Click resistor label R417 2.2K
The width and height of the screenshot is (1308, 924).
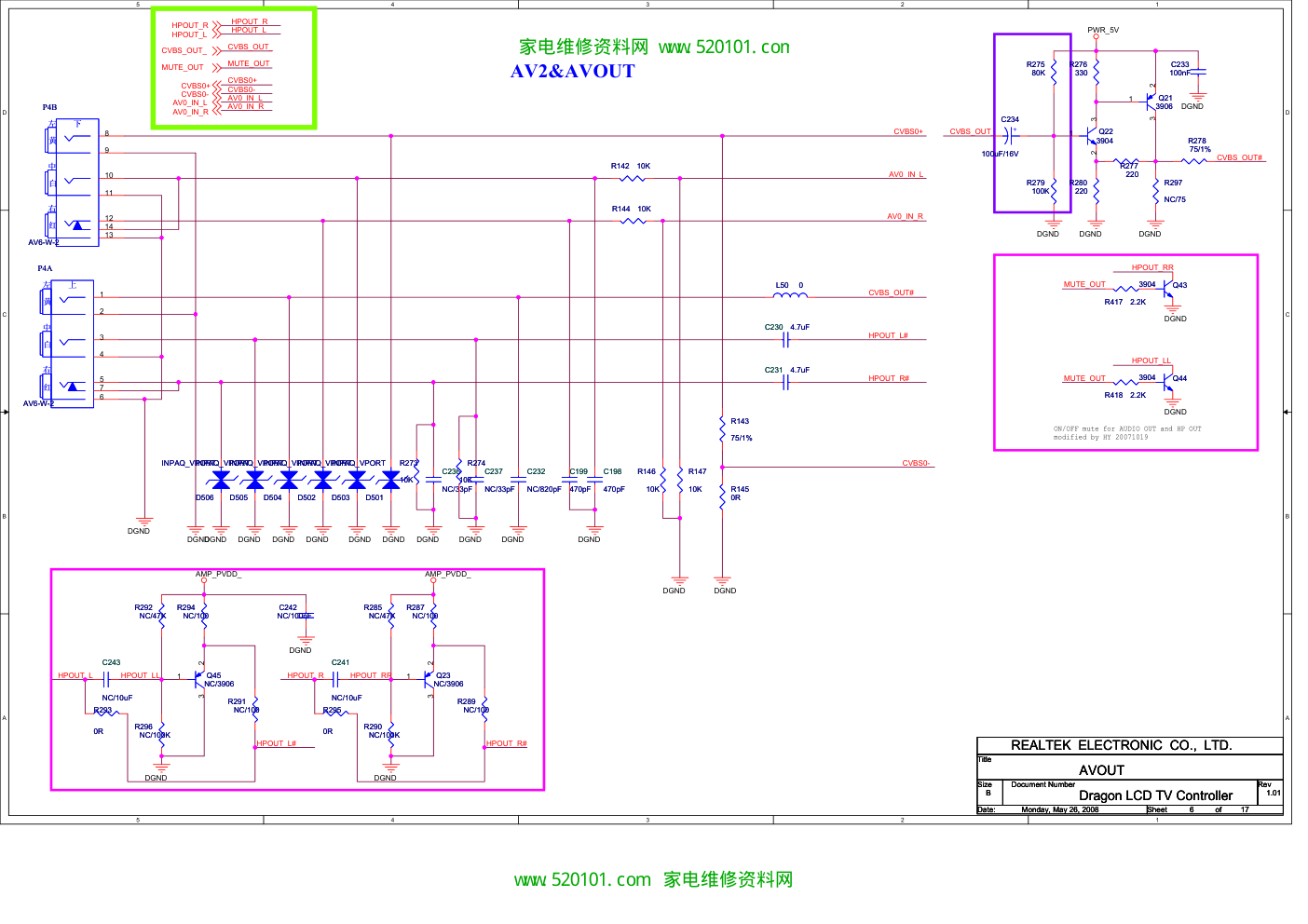1125,302
